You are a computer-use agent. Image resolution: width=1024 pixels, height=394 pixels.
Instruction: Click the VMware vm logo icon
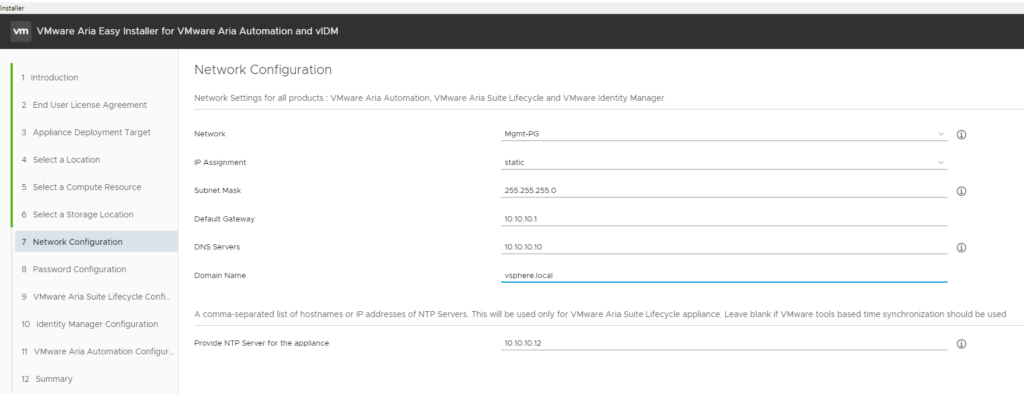tap(21, 31)
